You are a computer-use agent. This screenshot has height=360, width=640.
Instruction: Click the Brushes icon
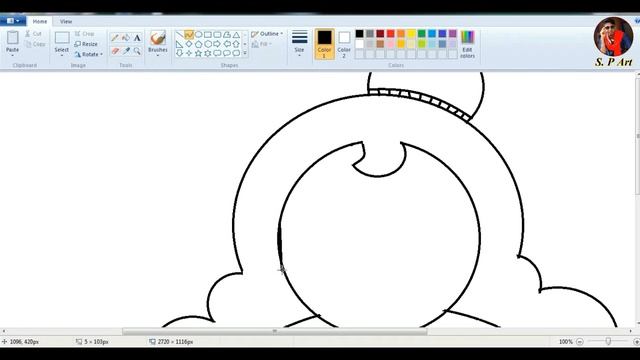pos(158,38)
